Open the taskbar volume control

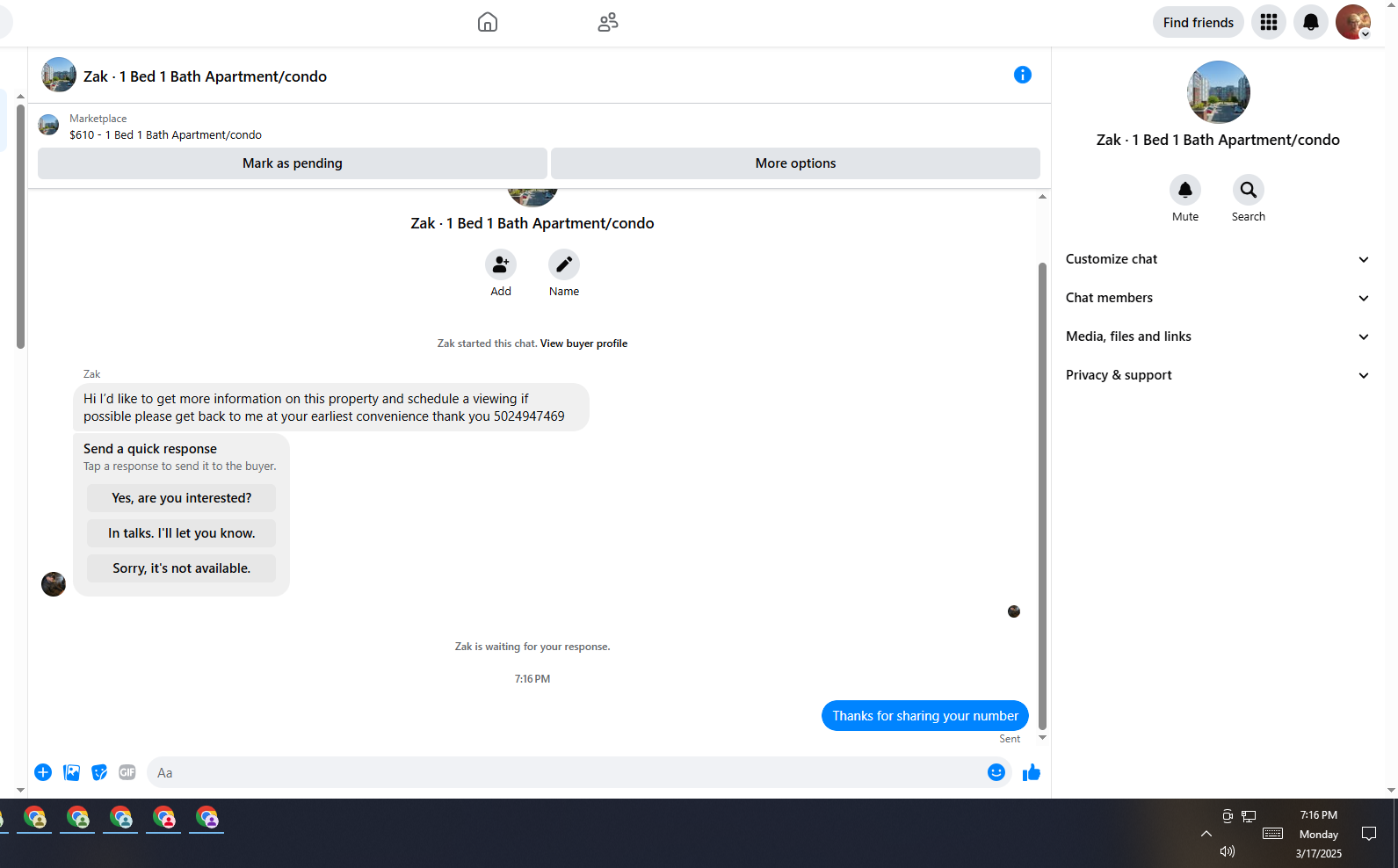[1228, 851]
